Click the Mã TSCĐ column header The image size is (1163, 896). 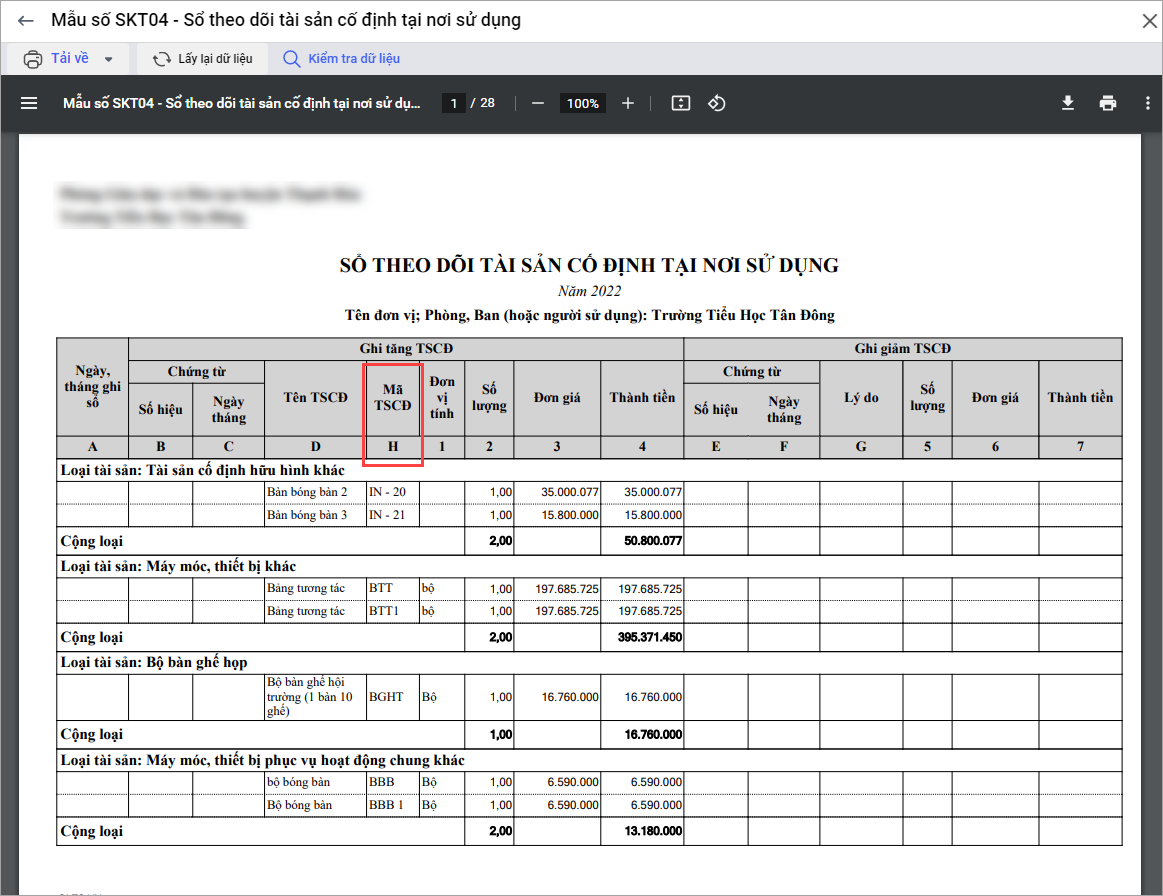[392, 397]
